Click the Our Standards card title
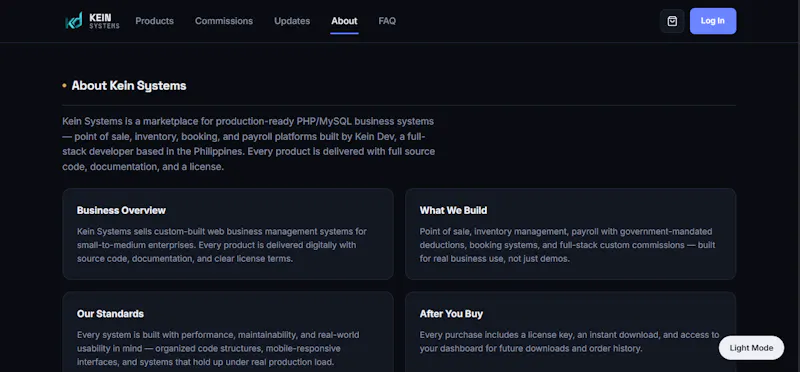Image resolution: width=800 pixels, height=372 pixels. pos(110,314)
